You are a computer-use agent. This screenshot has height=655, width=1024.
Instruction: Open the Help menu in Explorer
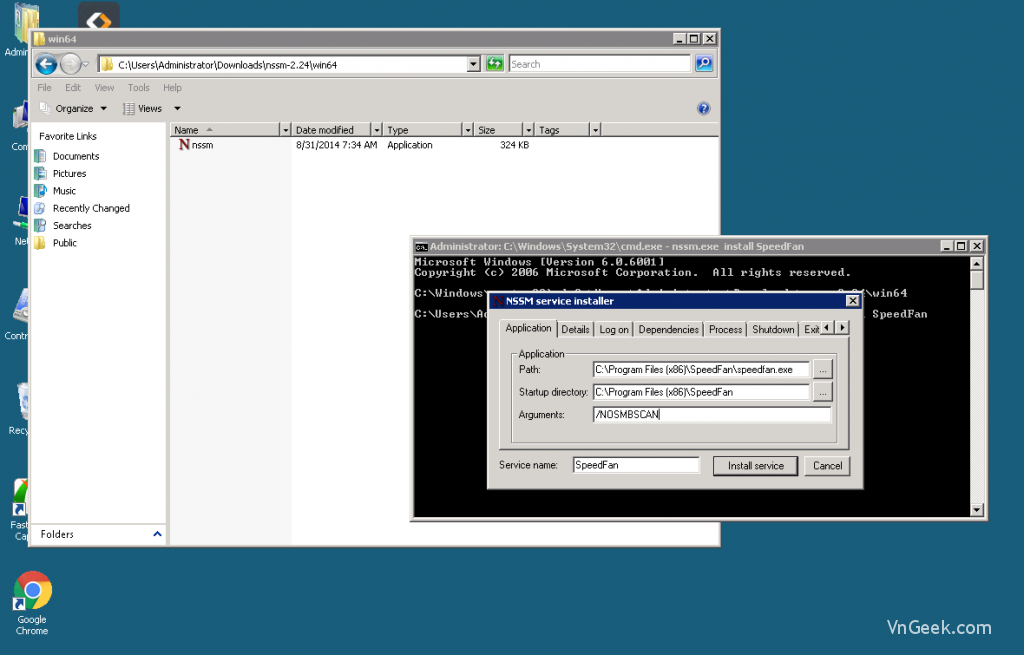pos(172,88)
